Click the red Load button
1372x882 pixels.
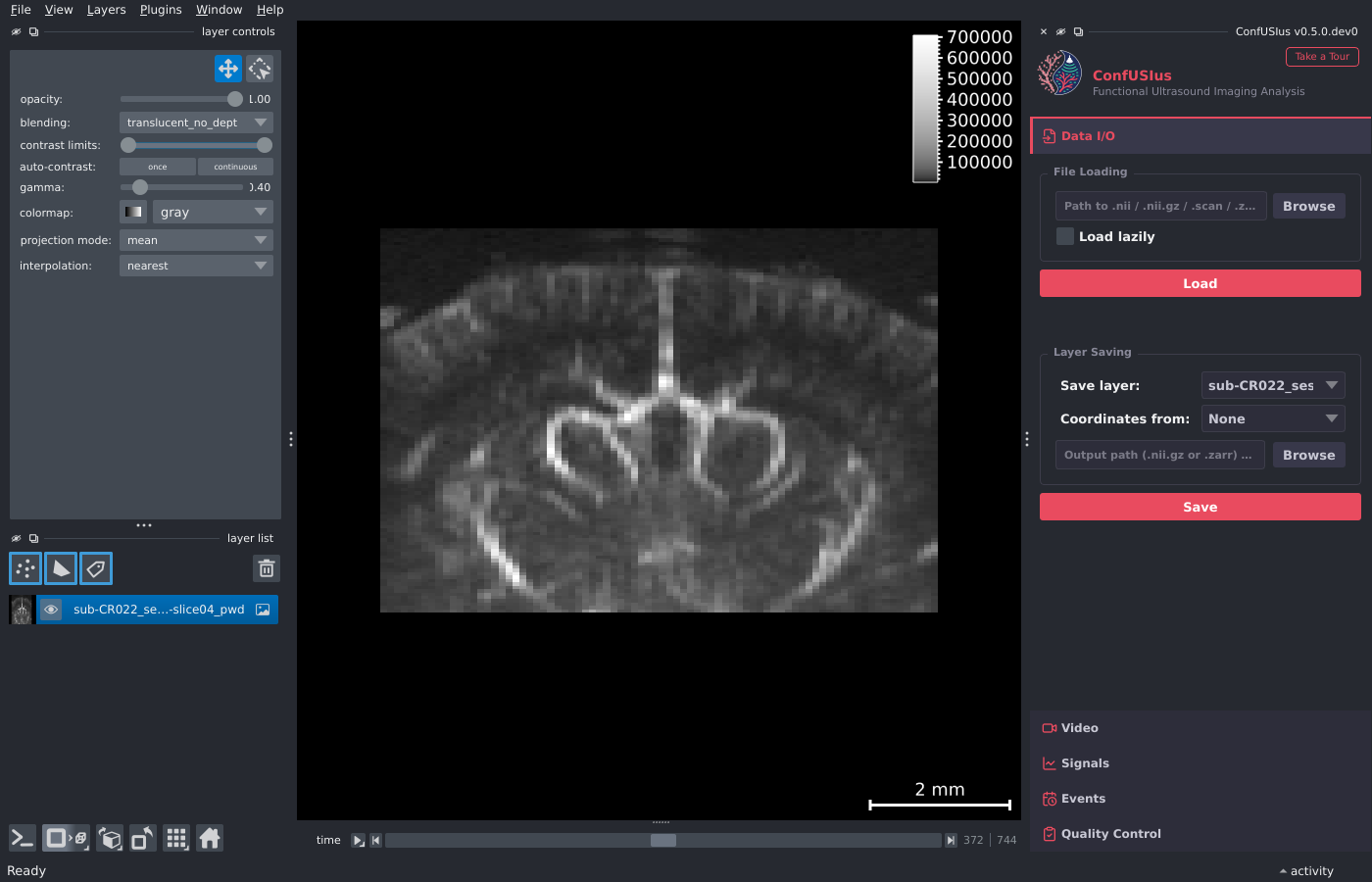click(x=1200, y=283)
